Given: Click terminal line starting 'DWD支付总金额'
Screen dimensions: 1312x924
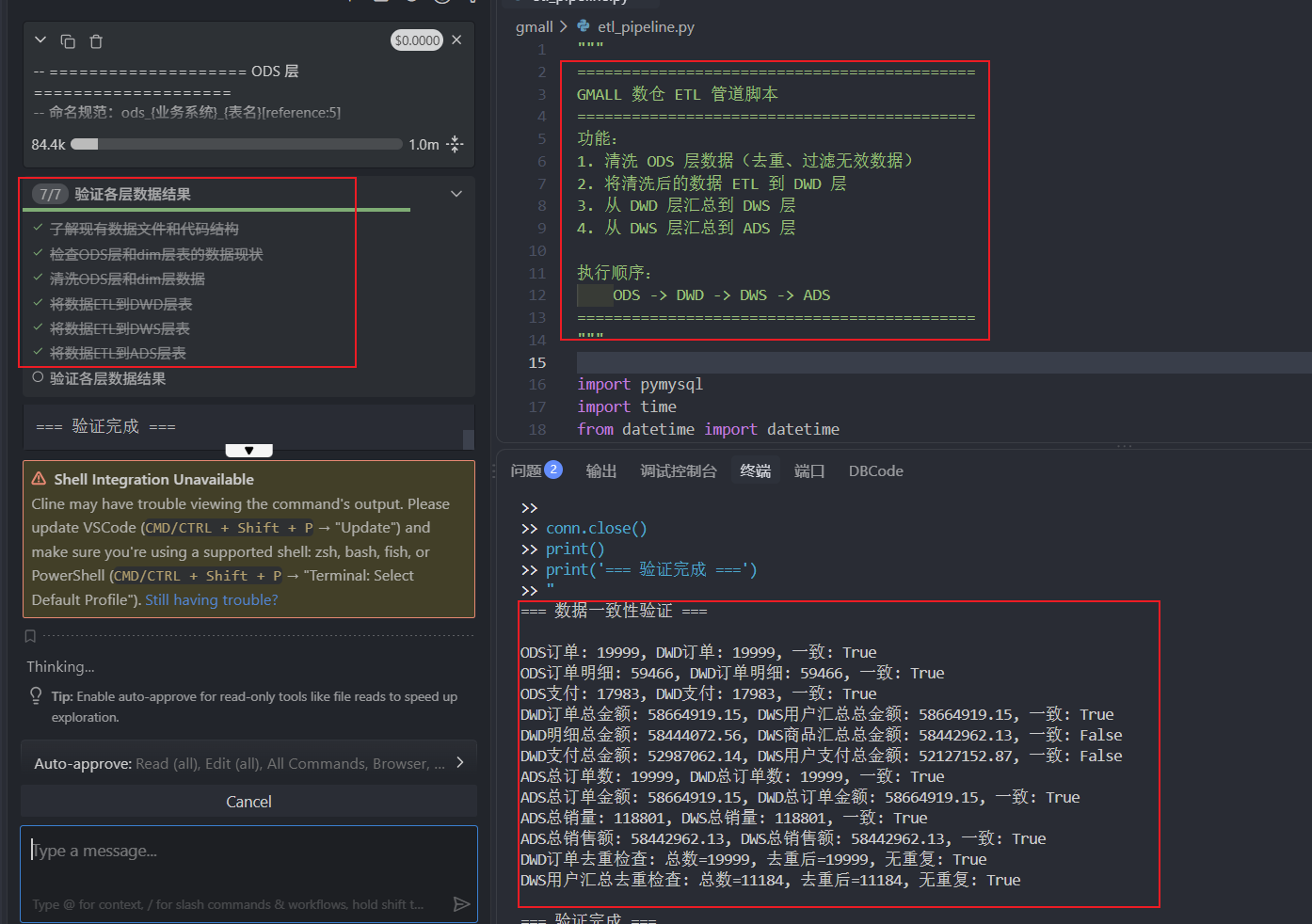Looking at the screenshot, I should coord(821,757).
